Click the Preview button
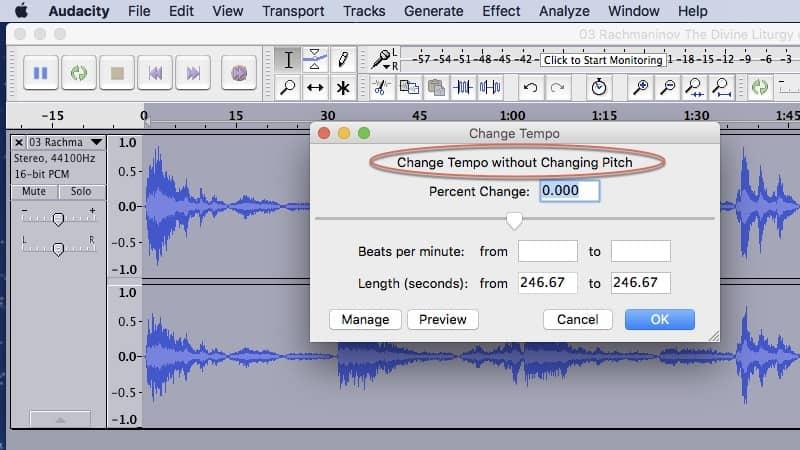800x450 pixels. 443,319
